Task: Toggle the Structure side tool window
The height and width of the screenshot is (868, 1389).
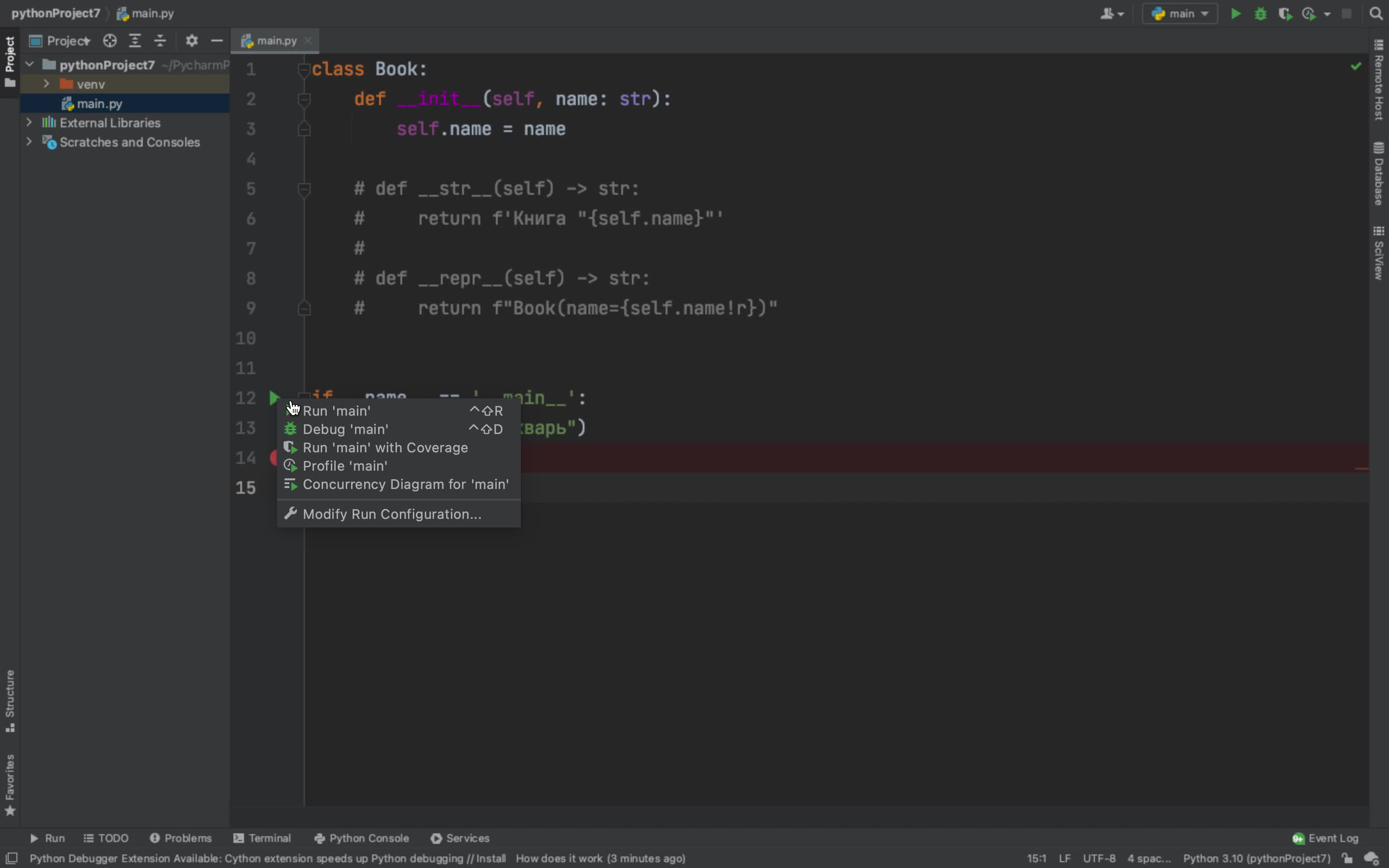Action: pyautogui.click(x=10, y=701)
